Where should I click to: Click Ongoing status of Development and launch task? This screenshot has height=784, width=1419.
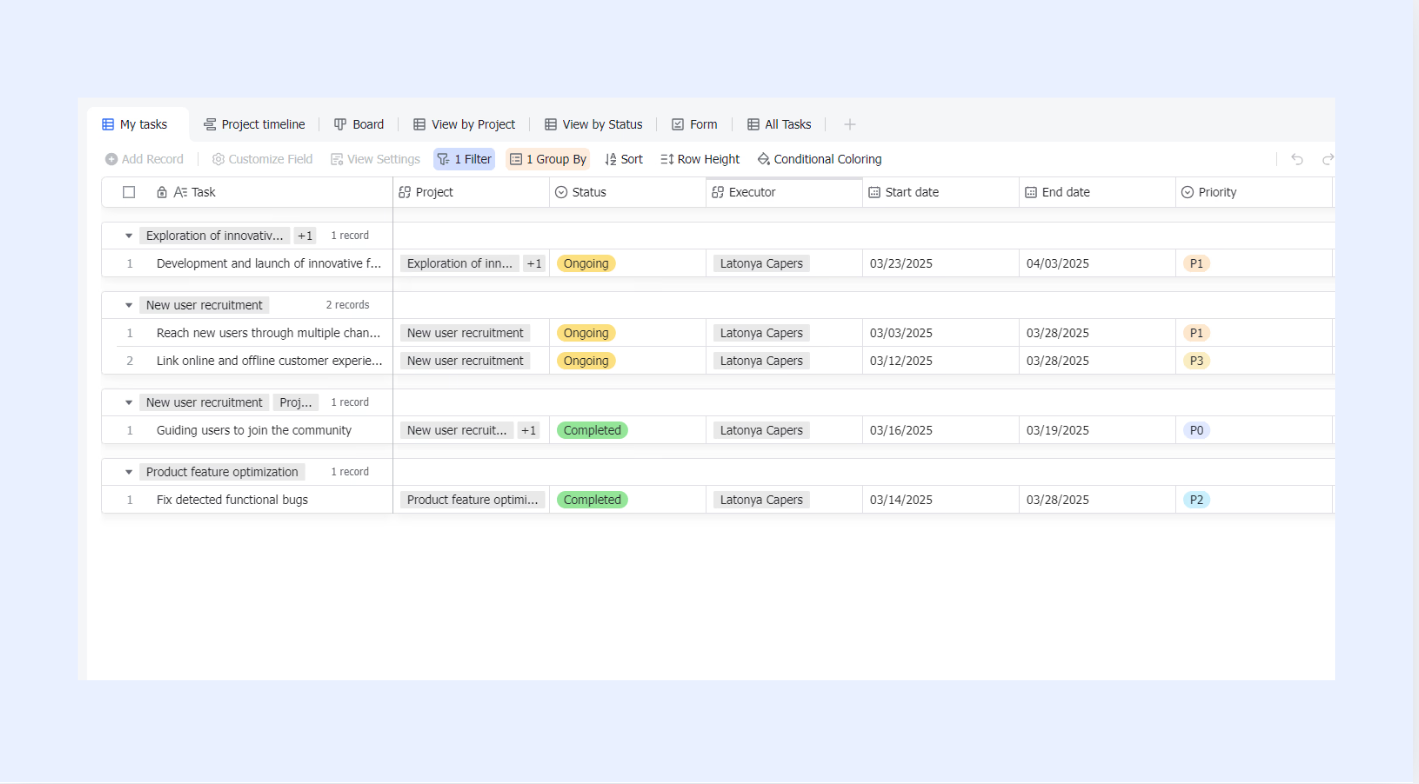586,264
